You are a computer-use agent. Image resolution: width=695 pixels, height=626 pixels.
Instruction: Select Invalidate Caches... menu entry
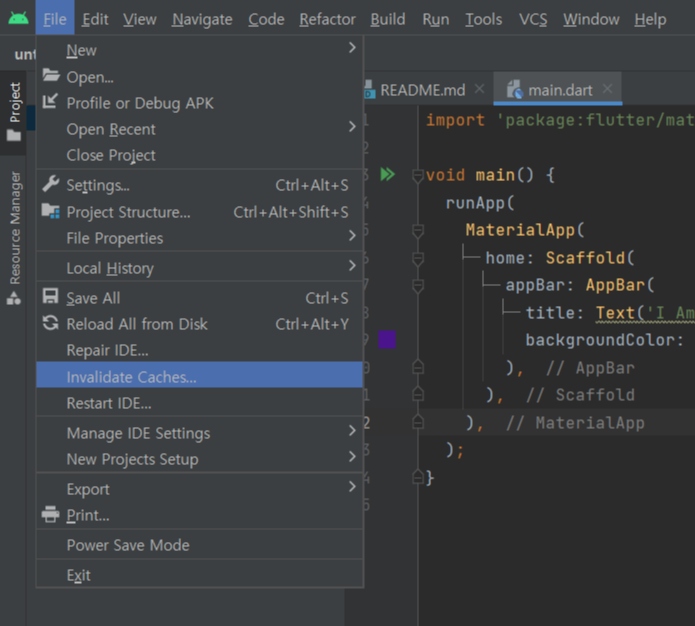[x=199, y=376]
